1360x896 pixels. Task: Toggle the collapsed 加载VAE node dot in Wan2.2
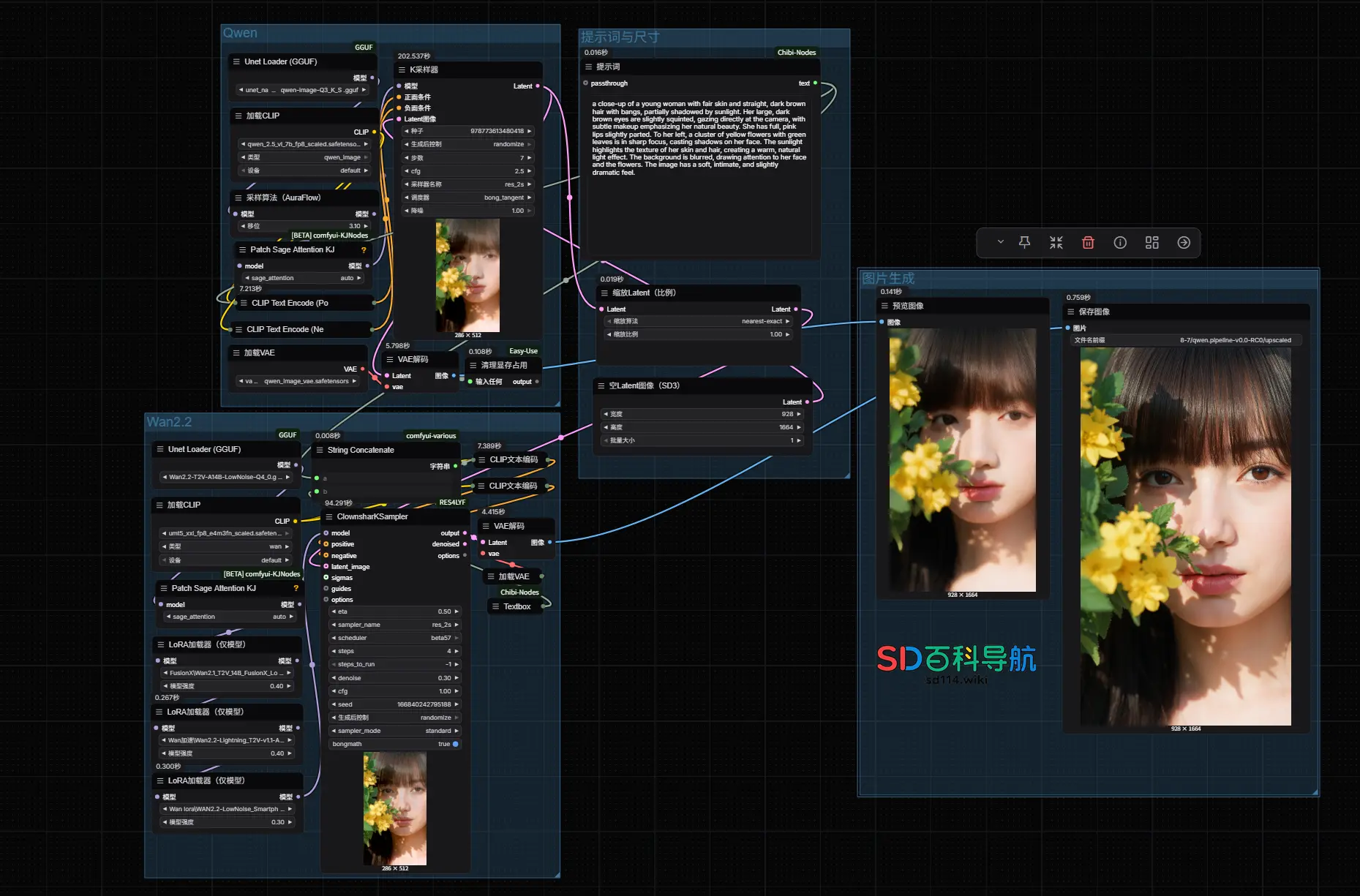[541, 576]
